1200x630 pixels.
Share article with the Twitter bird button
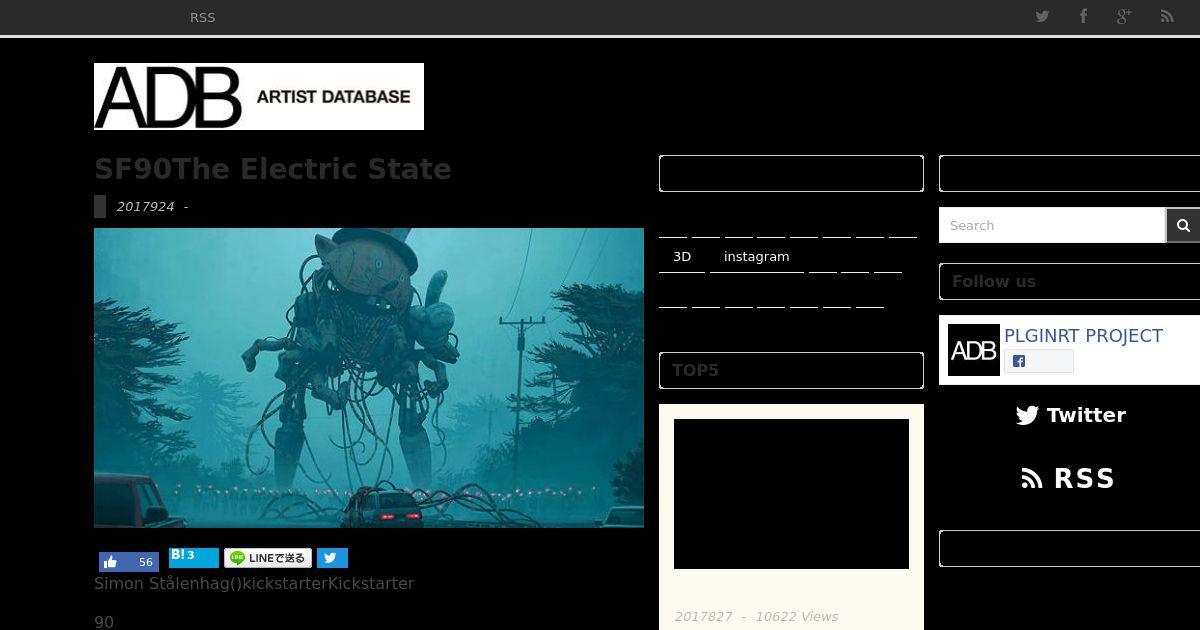pyautogui.click(x=332, y=558)
